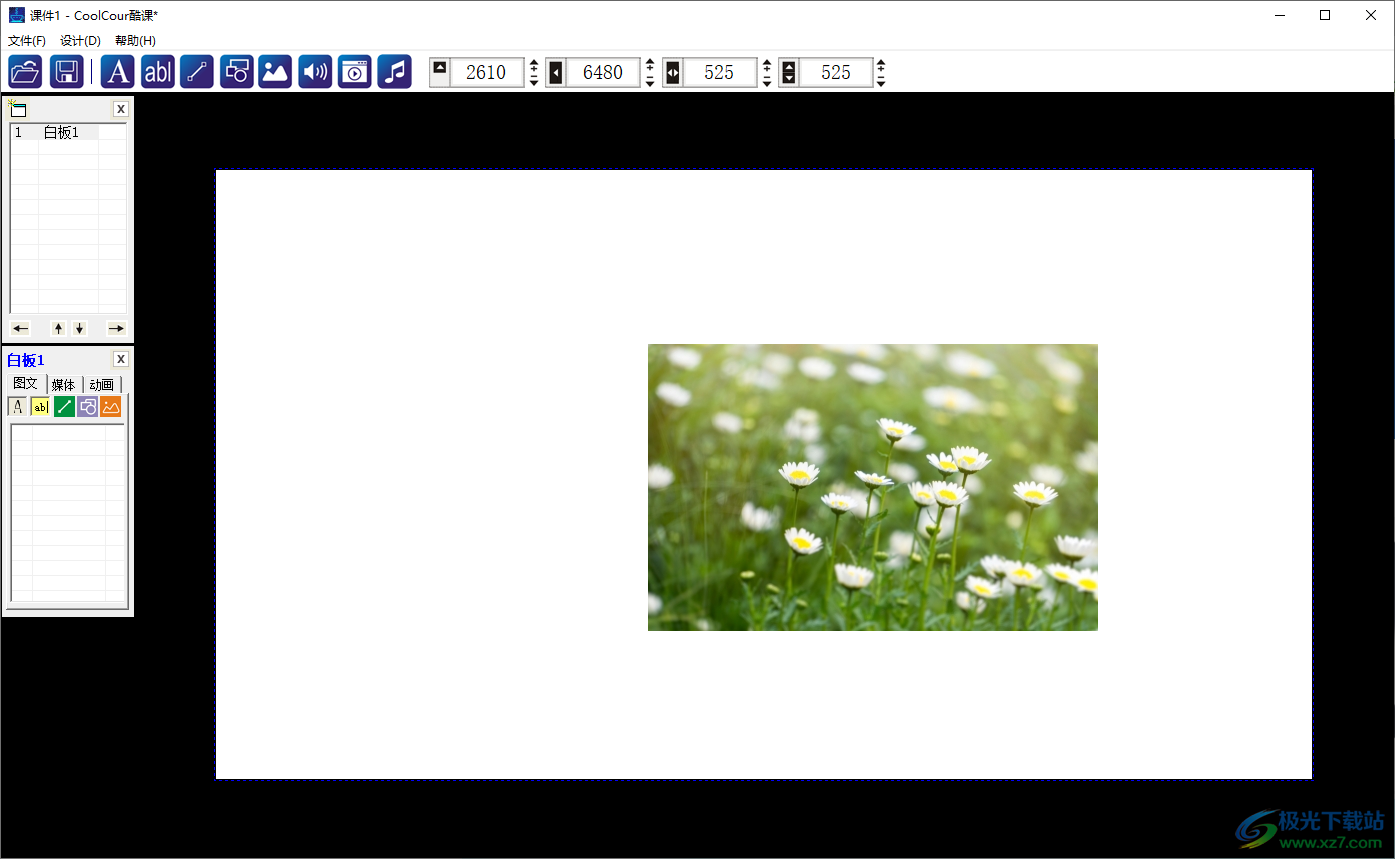Insert a picture using the image icon
1395x859 pixels.
pyautogui.click(x=275, y=72)
